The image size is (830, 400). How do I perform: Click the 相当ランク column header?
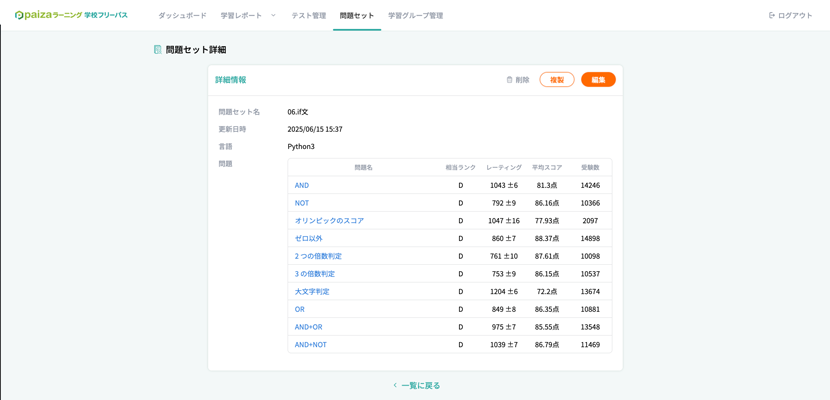[x=461, y=167]
